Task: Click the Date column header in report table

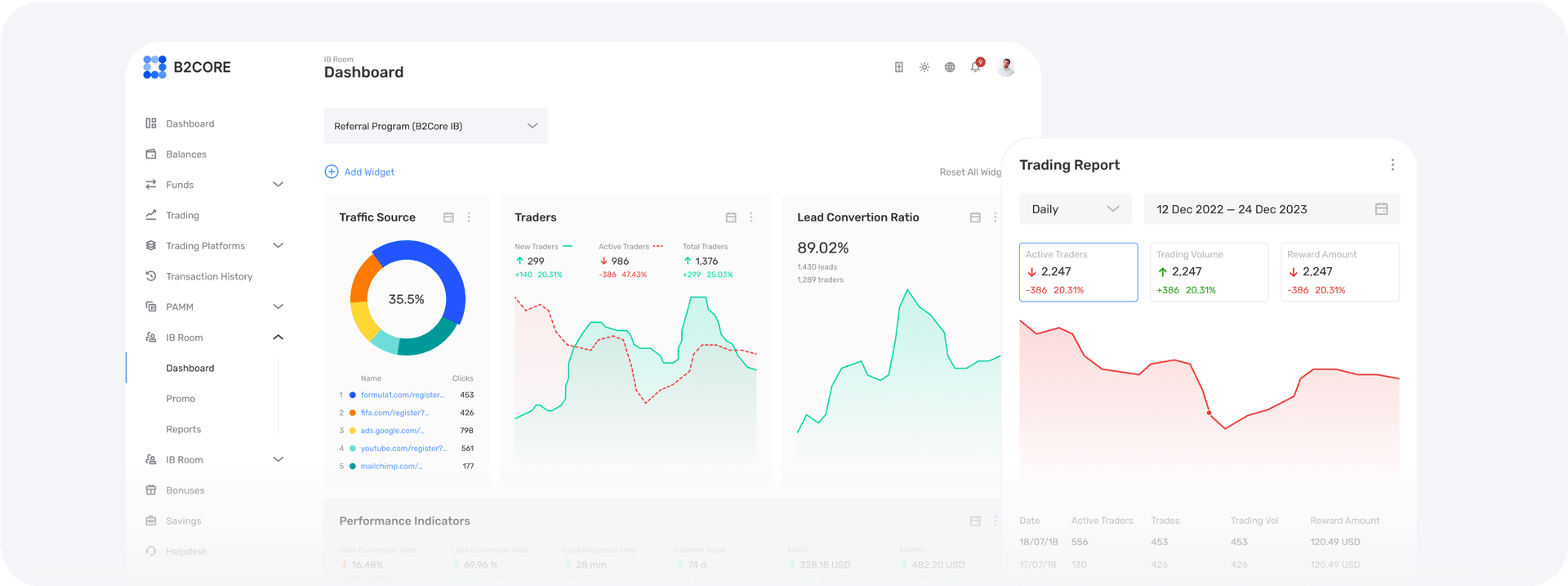Action: click(x=1029, y=521)
